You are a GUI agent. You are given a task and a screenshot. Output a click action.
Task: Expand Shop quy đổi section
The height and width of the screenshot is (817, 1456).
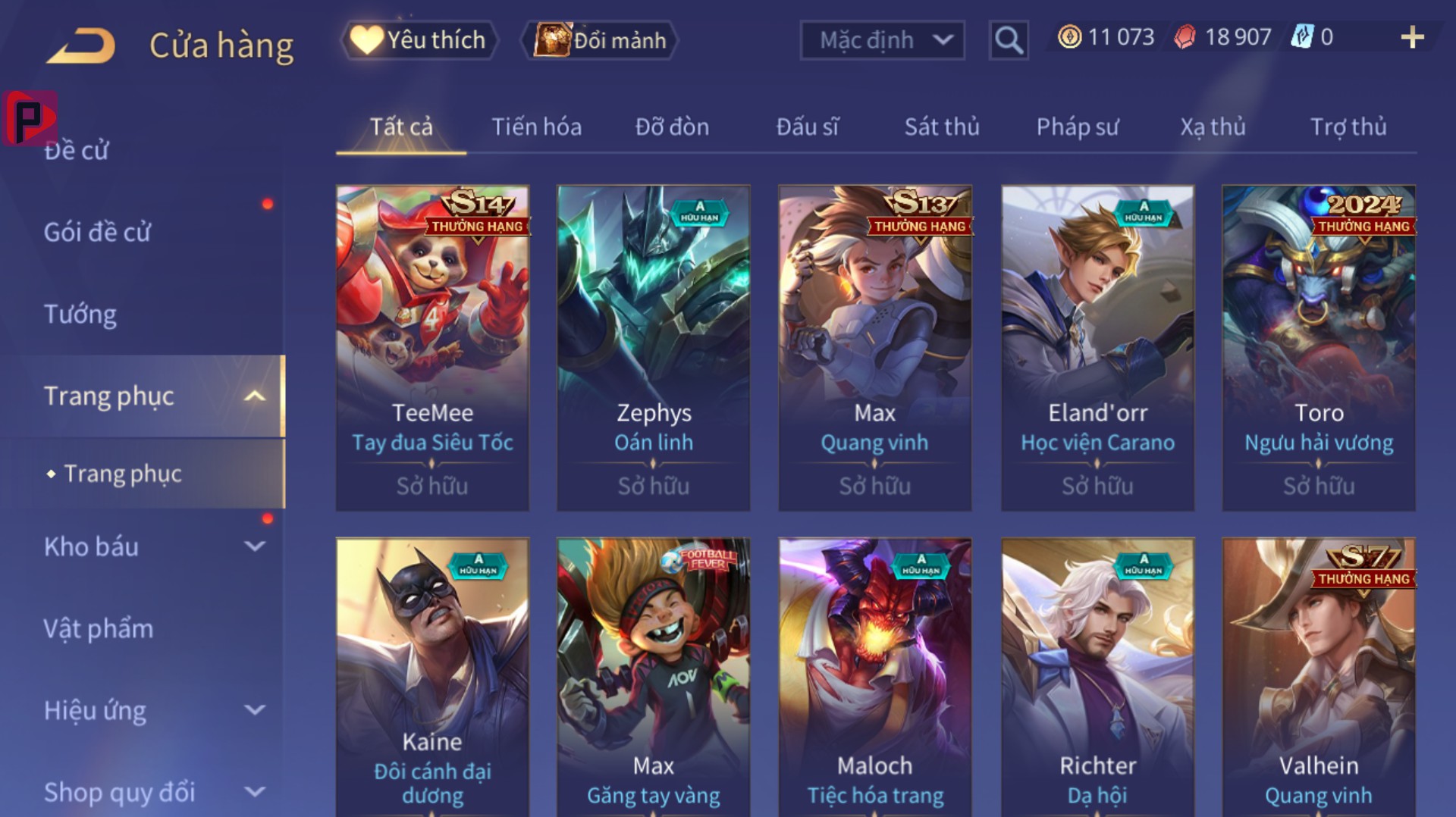(255, 792)
